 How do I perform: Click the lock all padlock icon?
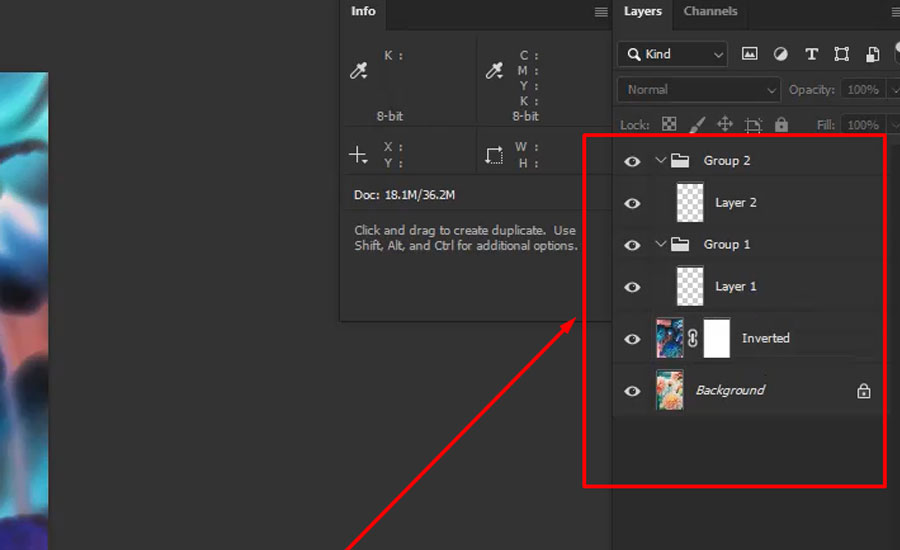(781, 124)
